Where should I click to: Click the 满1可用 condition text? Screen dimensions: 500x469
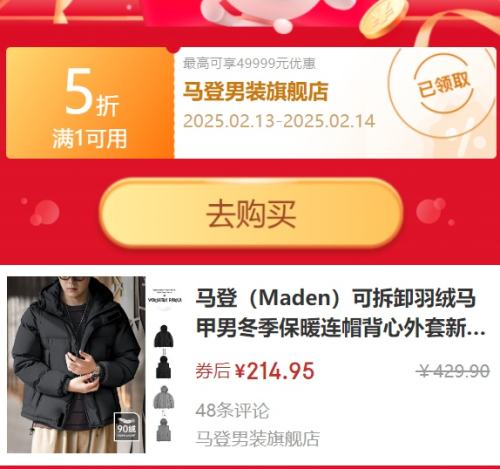(x=90, y=138)
